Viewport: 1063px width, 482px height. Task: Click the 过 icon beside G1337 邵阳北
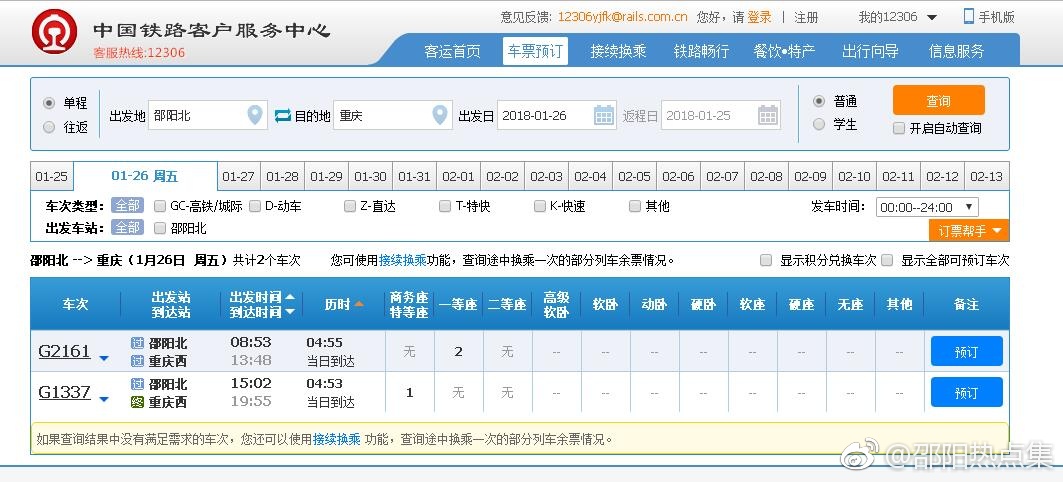coord(138,384)
